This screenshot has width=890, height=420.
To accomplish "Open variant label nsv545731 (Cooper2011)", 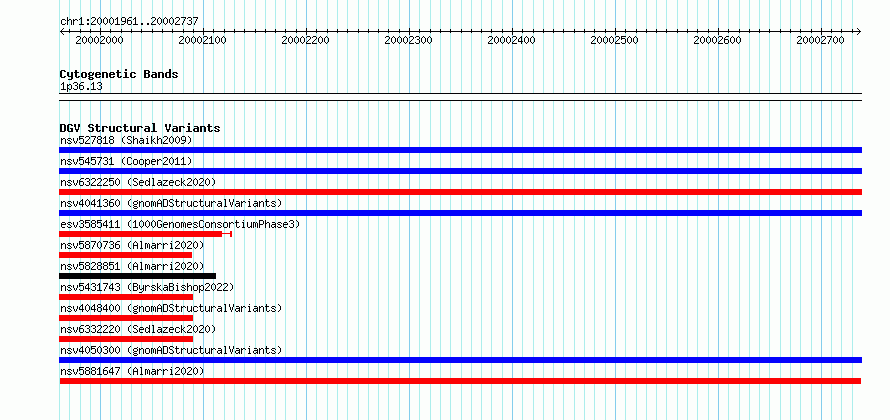I will pos(126,161).
